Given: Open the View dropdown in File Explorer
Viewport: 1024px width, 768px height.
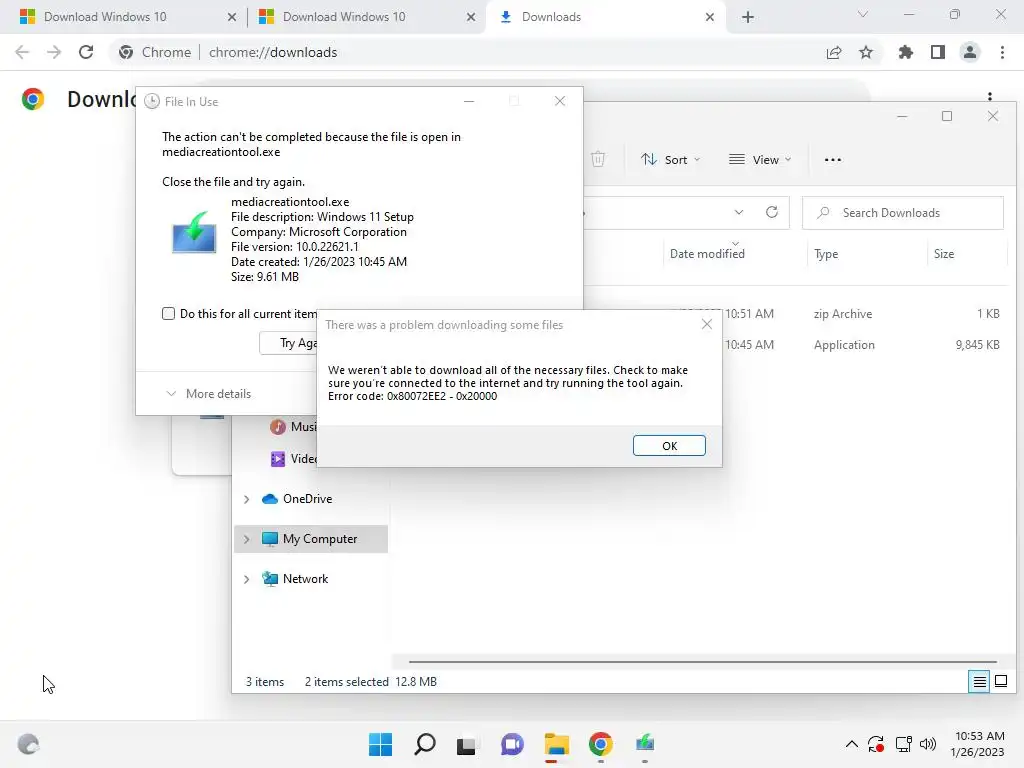Looking at the screenshot, I should pos(761,159).
